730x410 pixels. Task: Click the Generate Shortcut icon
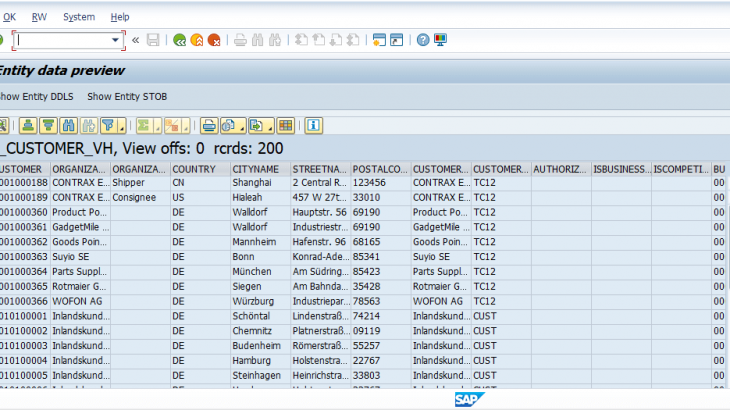396,40
